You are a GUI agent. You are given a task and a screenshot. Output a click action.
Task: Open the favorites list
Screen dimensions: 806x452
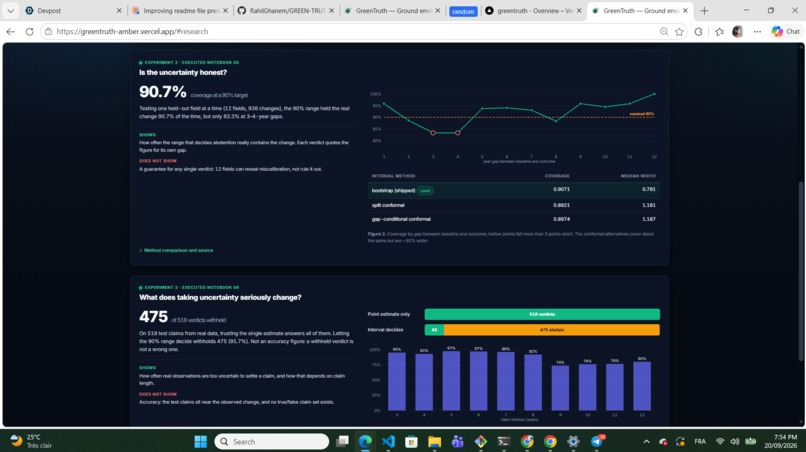719,31
